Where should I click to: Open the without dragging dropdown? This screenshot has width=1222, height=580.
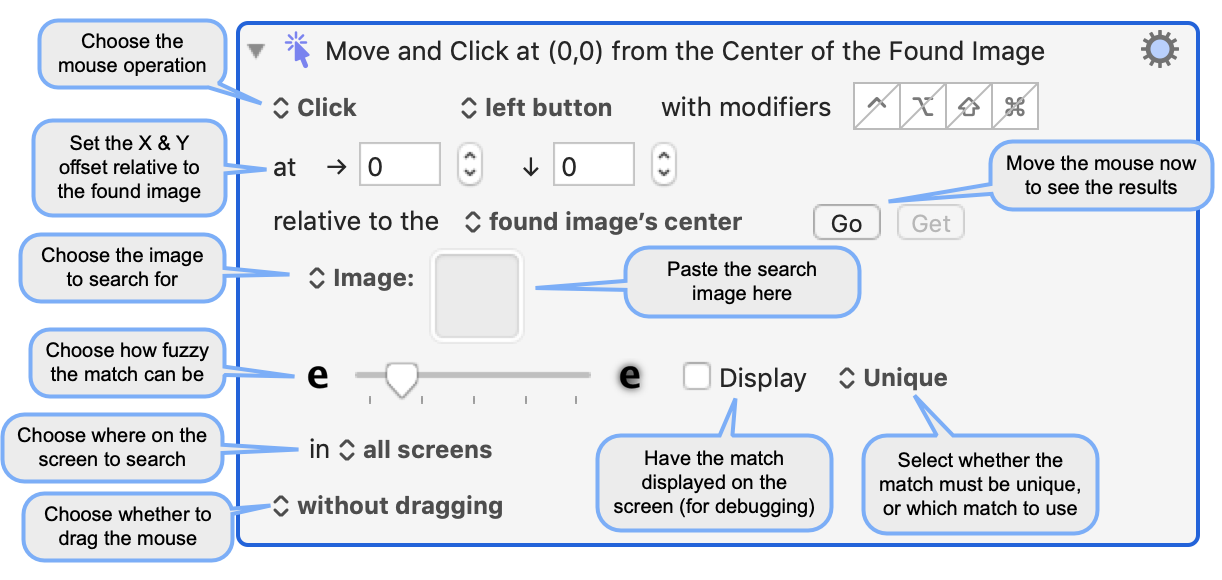388,506
